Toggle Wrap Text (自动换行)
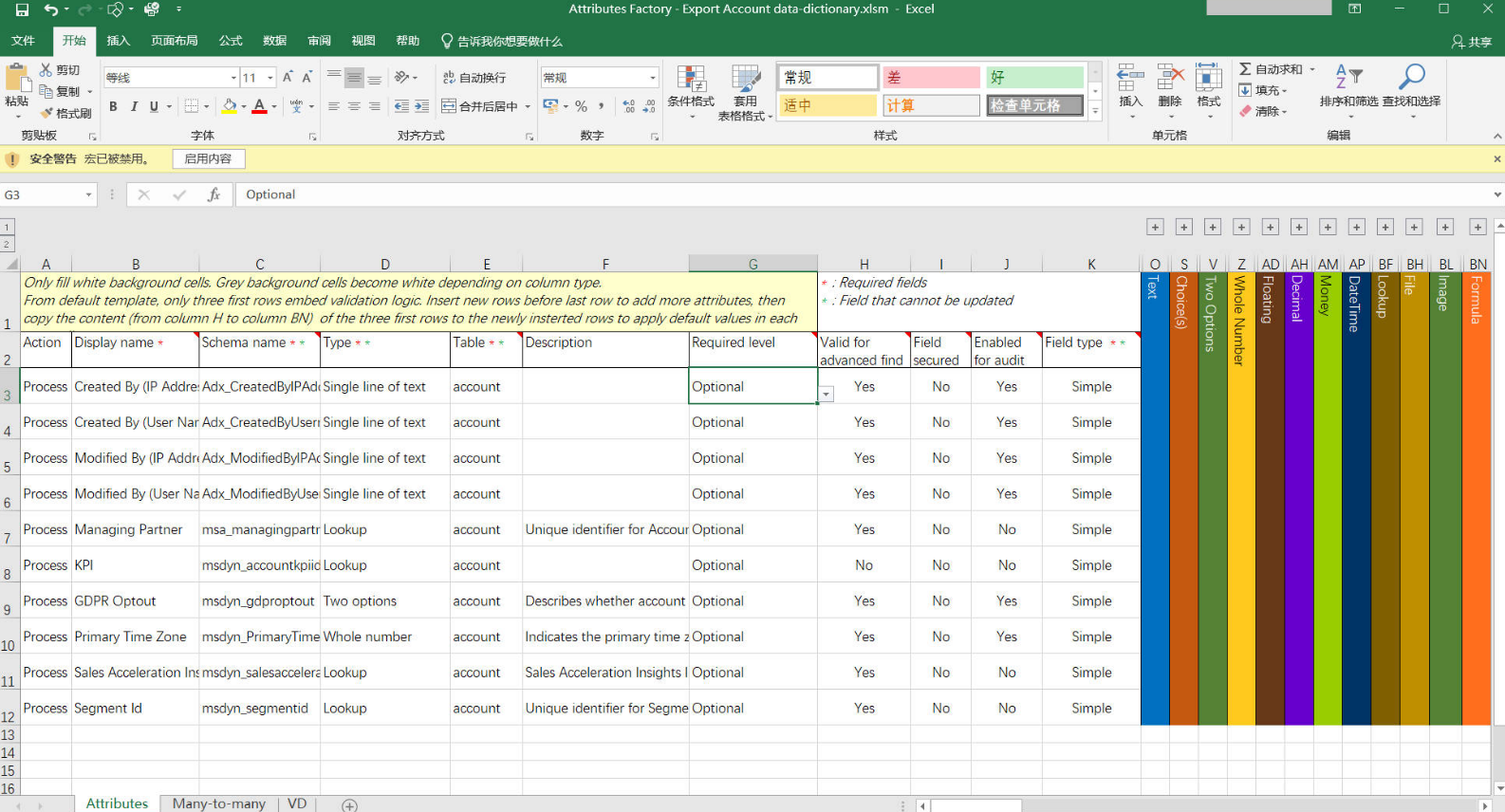 coord(474,78)
